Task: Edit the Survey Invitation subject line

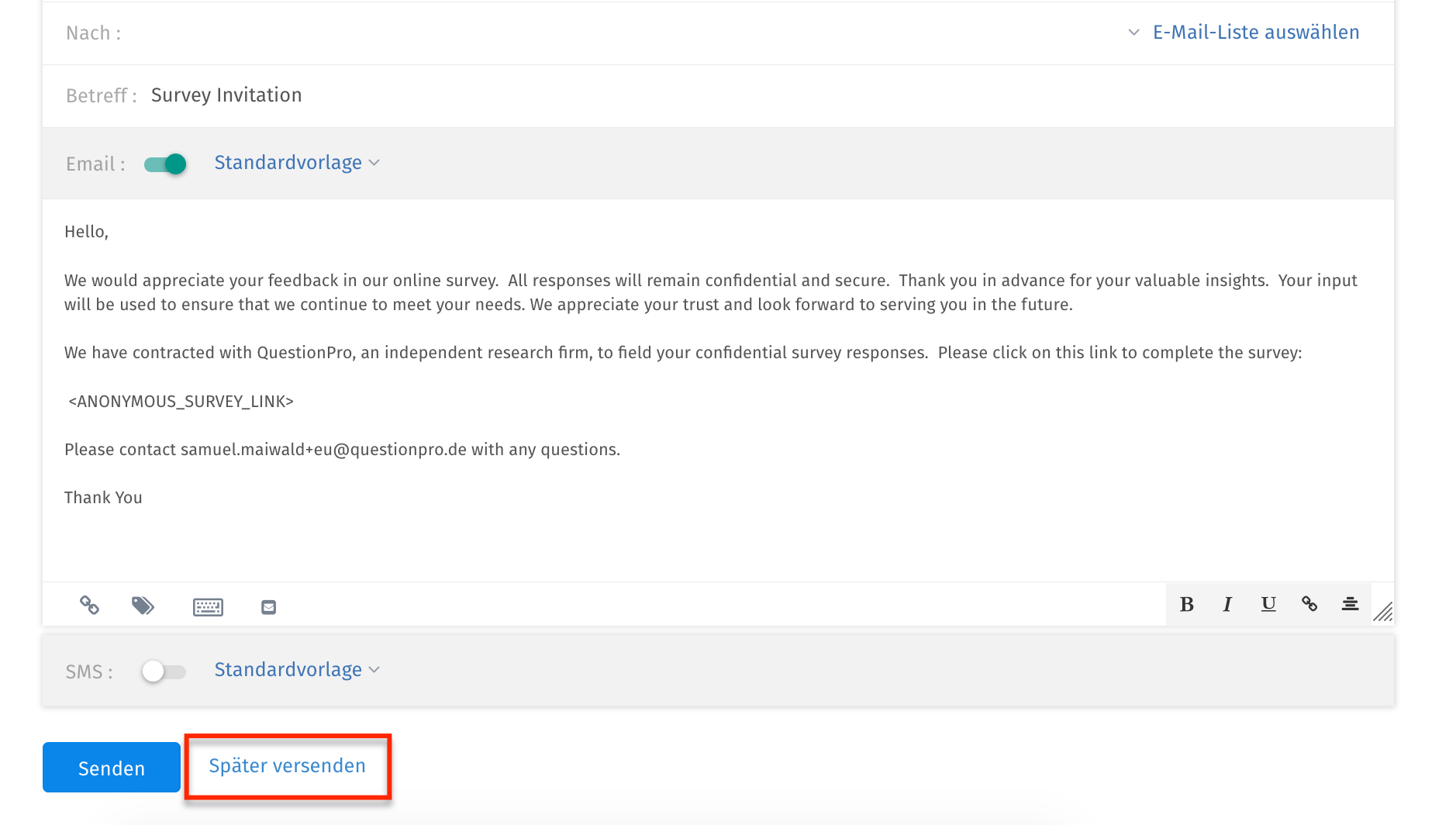Action: 226,95
